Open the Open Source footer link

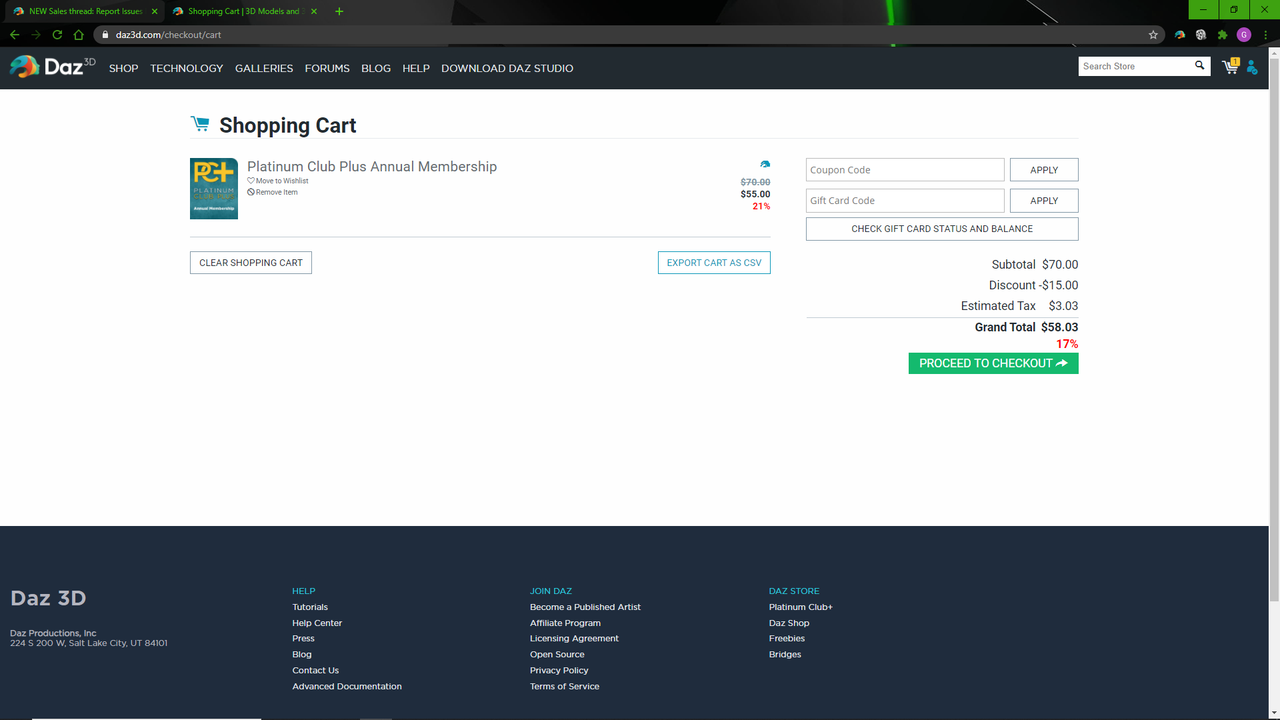[x=557, y=654]
